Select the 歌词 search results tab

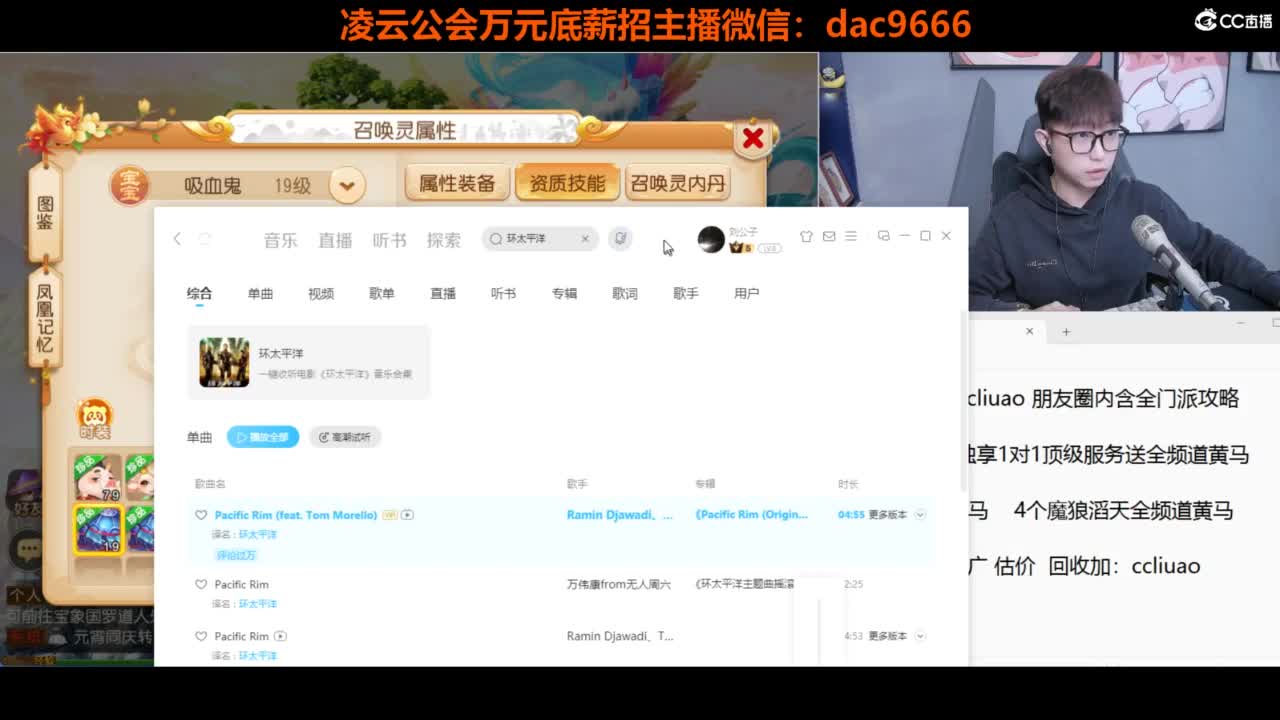click(x=625, y=293)
